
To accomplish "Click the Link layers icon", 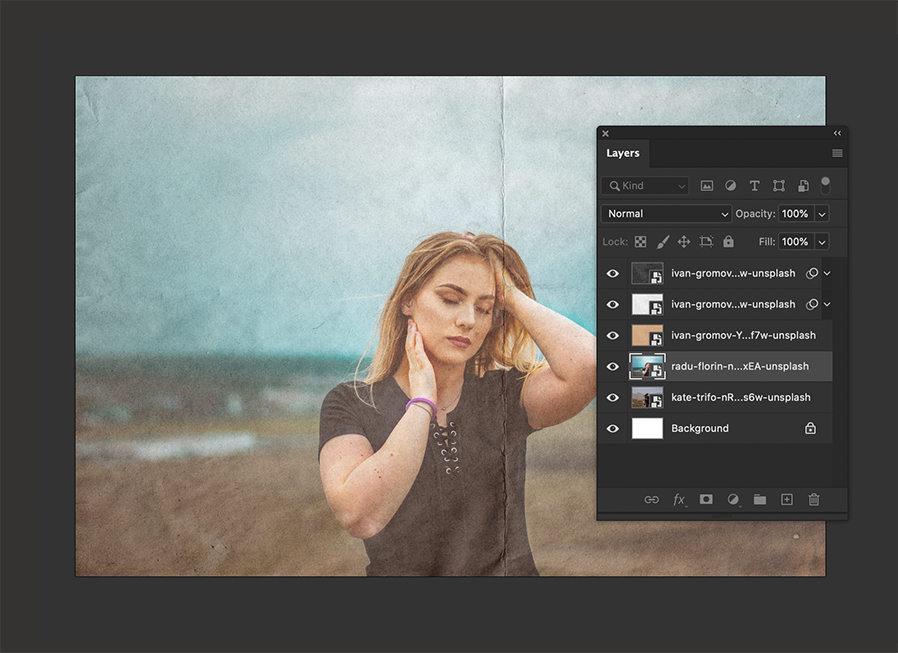I will coord(651,499).
